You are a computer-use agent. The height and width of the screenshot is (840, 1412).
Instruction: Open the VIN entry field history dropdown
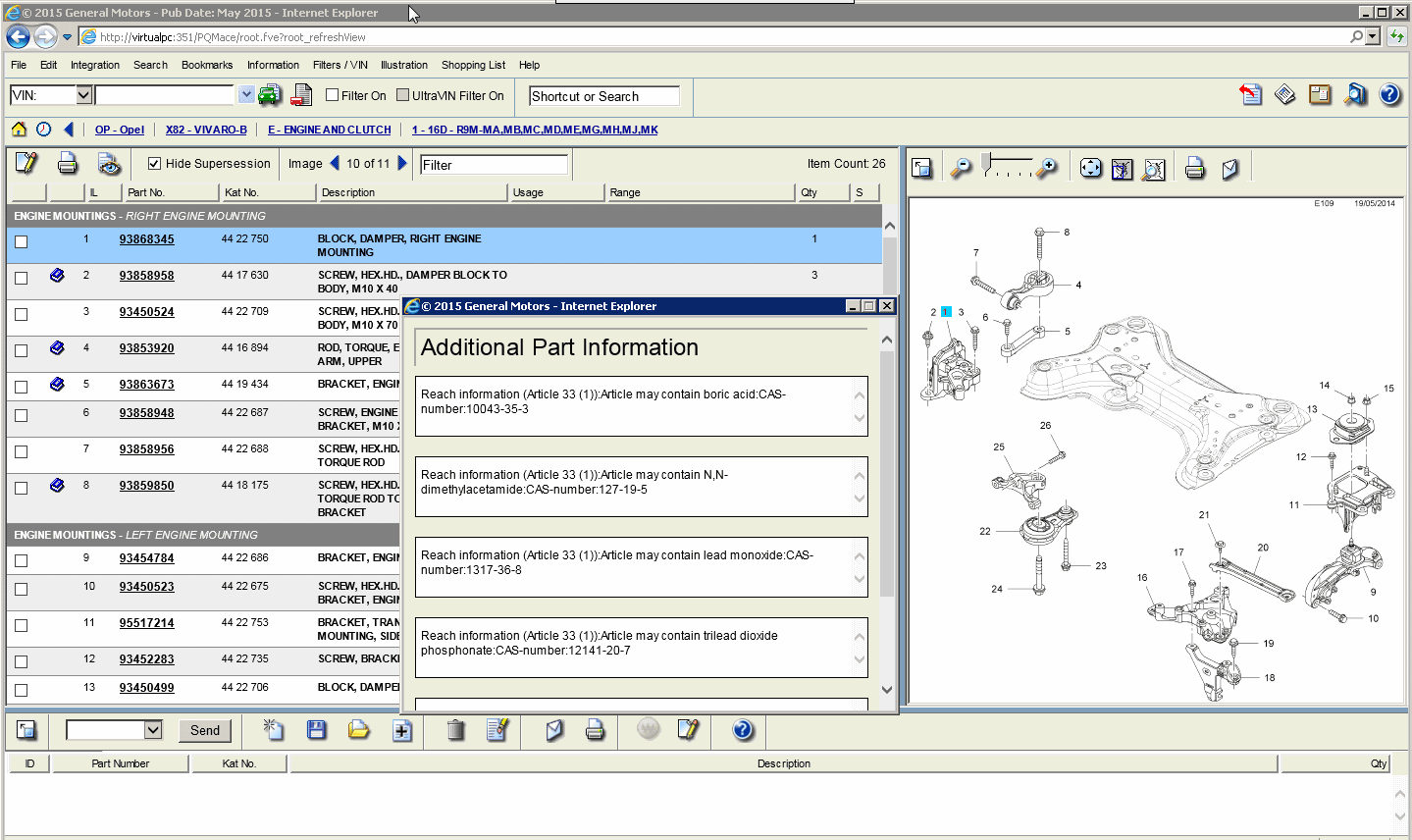tap(245, 95)
